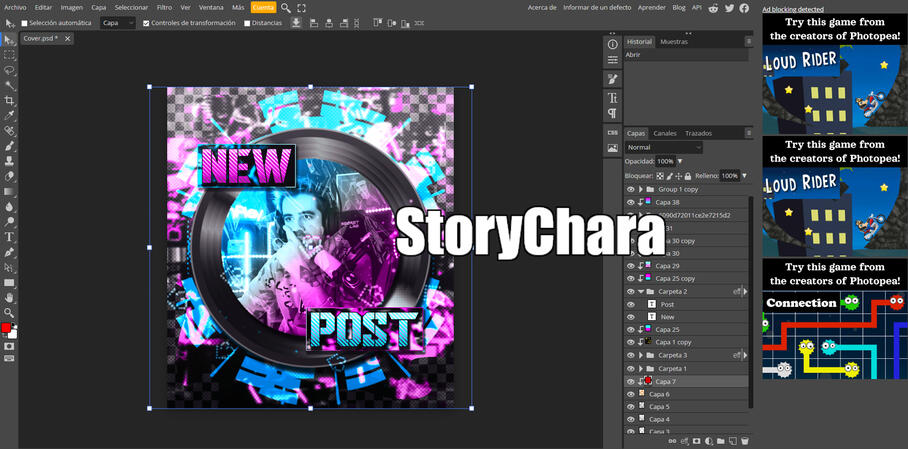
Task: Click the Cuenta button
Action: (x=263, y=7)
